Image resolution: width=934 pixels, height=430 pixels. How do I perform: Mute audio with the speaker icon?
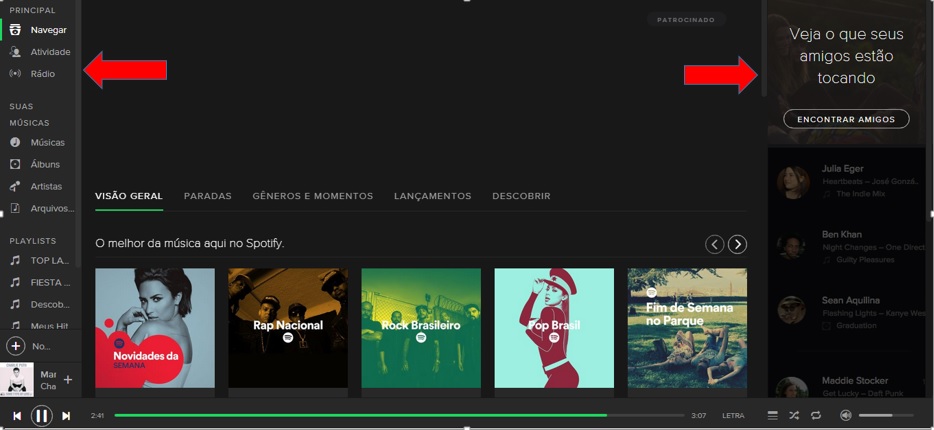pyautogui.click(x=845, y=415)
